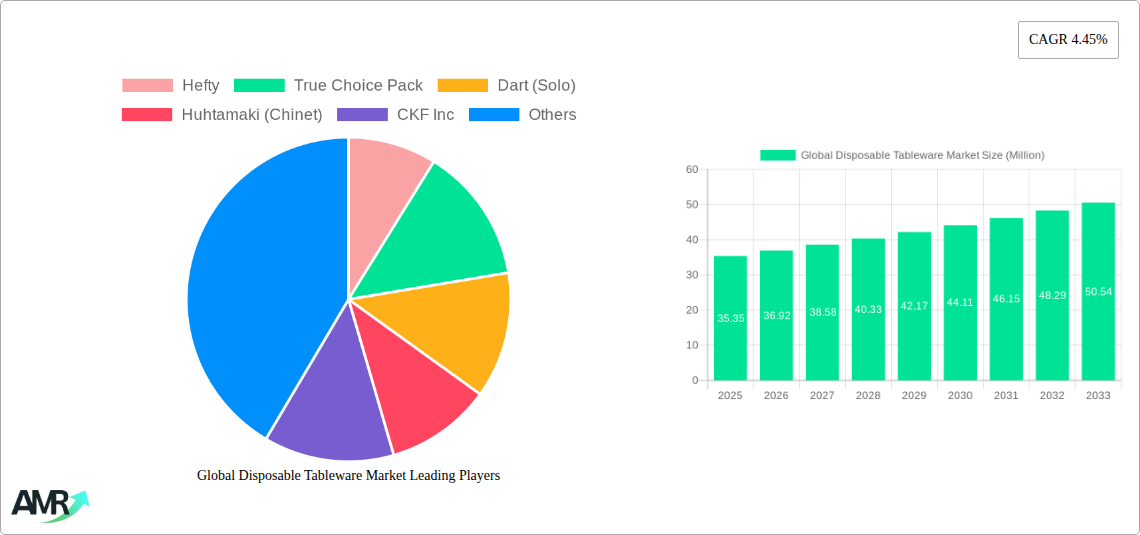Click the Global Disposable Tableware Market Leading Players title
Viewport: 1140px width, 535px height.
(x=348, y=475)
